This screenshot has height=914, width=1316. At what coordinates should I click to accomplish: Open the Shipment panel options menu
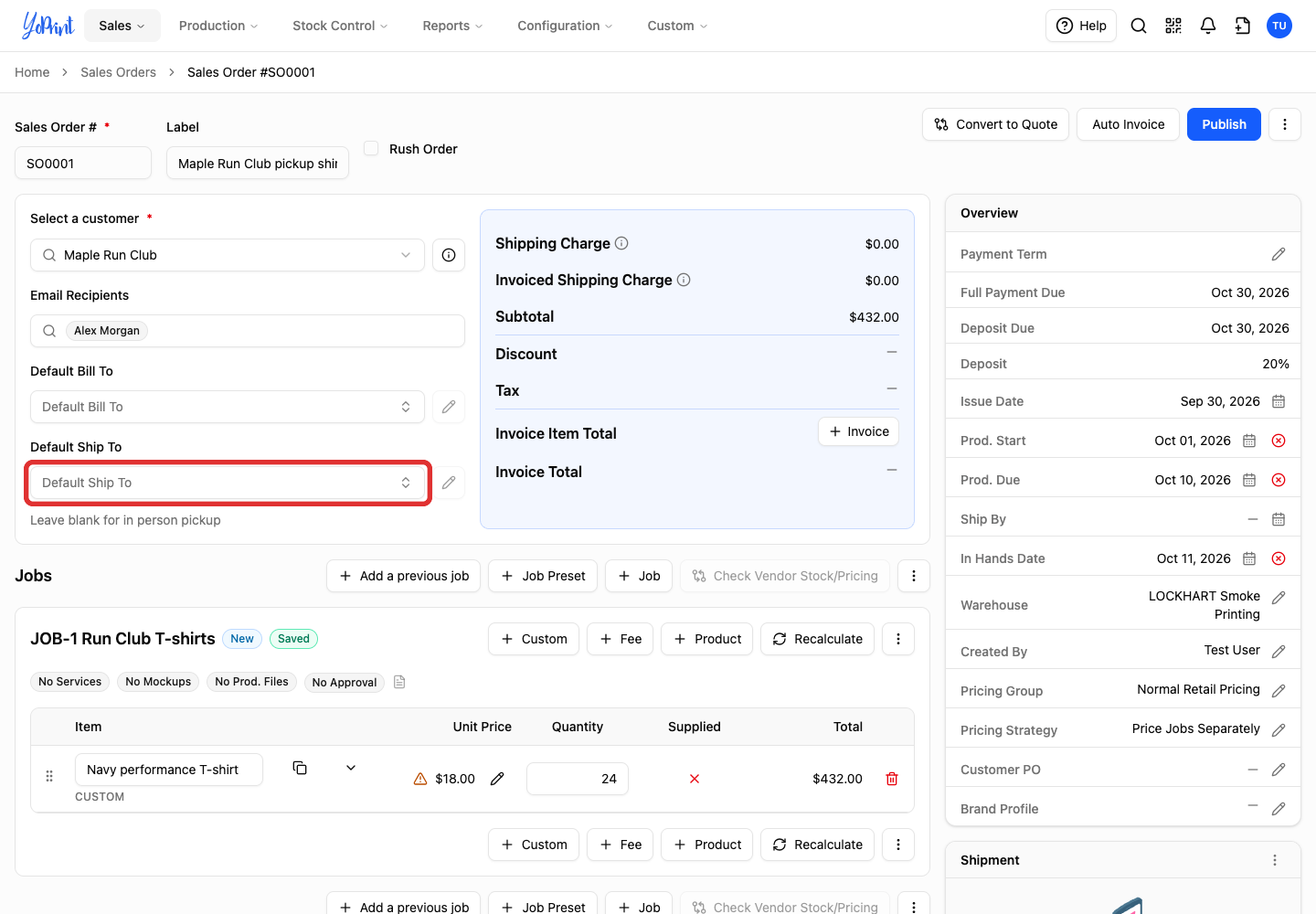pos(1275,860)
